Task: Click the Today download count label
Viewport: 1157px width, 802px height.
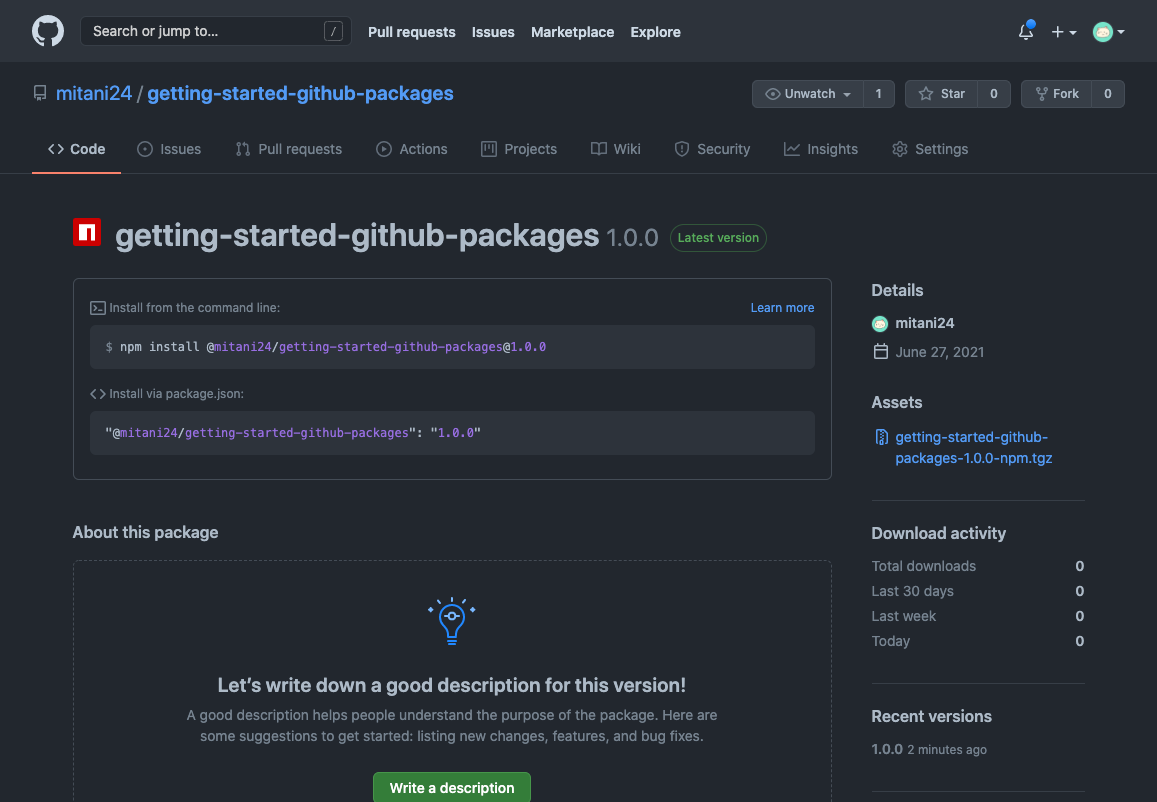Action: point(891,641)
